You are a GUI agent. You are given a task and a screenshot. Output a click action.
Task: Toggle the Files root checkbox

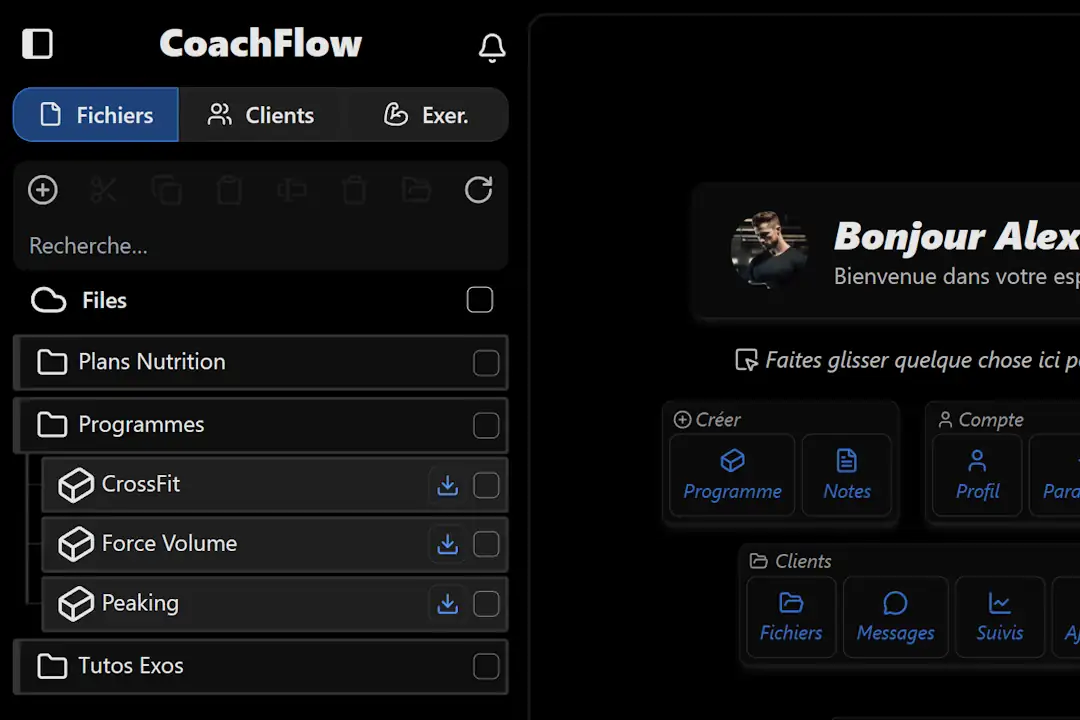tap(479, 299)
